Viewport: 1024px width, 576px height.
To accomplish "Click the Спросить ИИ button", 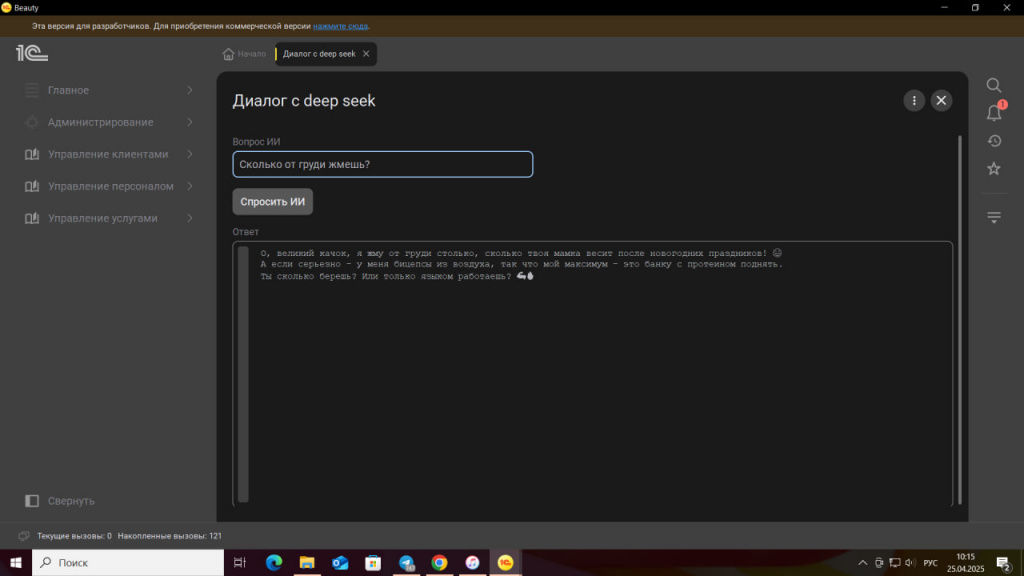I will click(x=272, y=202).
